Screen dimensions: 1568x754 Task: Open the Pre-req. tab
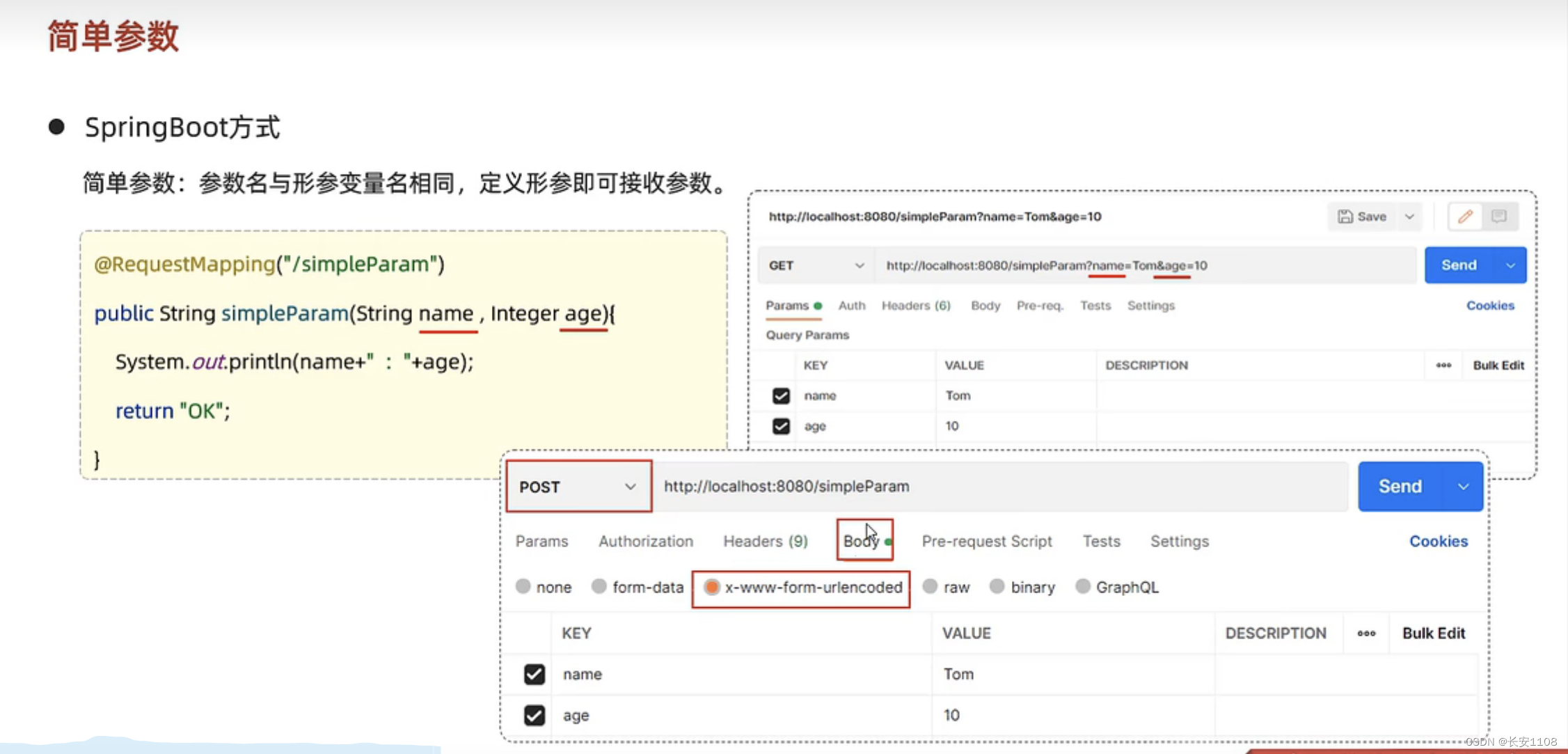click(x=1040, y=306)
